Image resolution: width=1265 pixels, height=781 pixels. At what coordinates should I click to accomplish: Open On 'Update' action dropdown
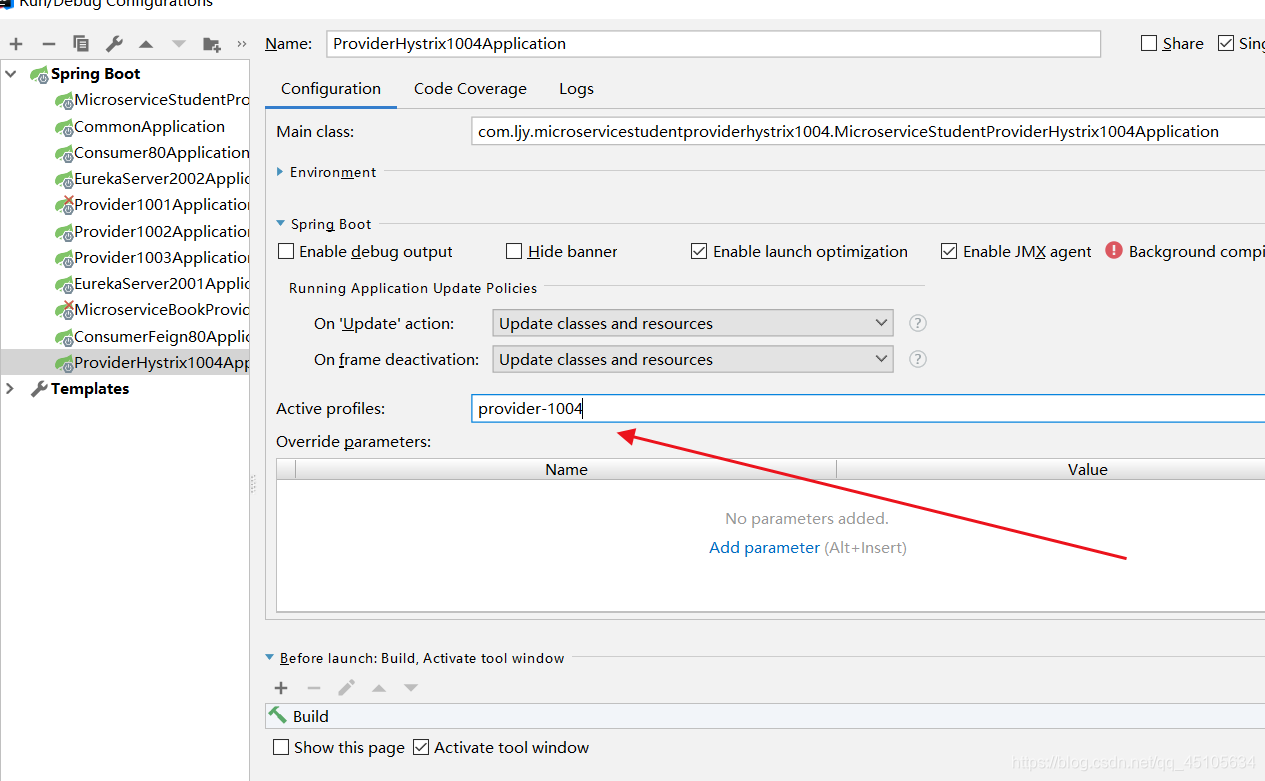click(692, 323)
